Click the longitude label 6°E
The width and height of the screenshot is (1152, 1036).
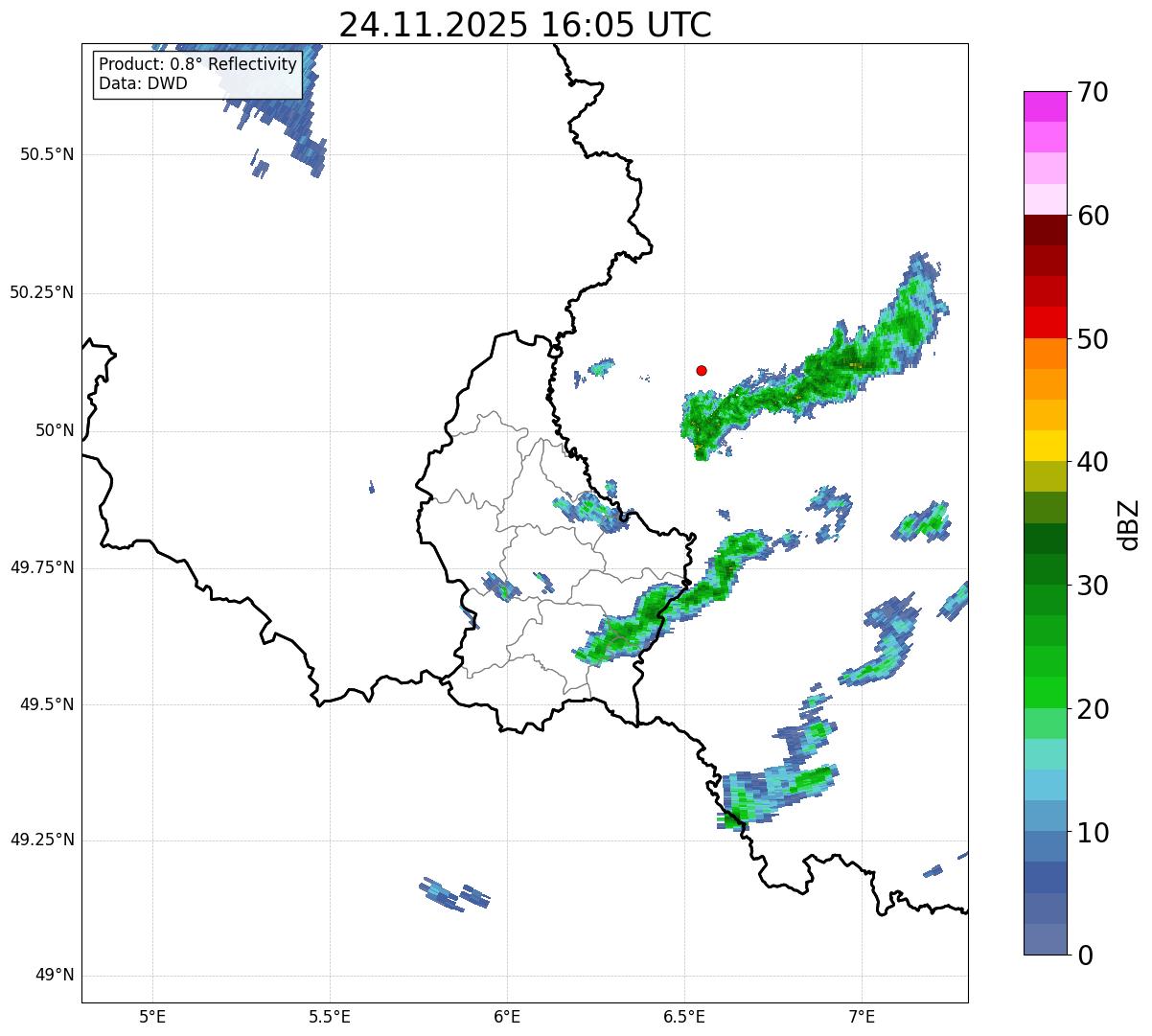pos(507,1017)
